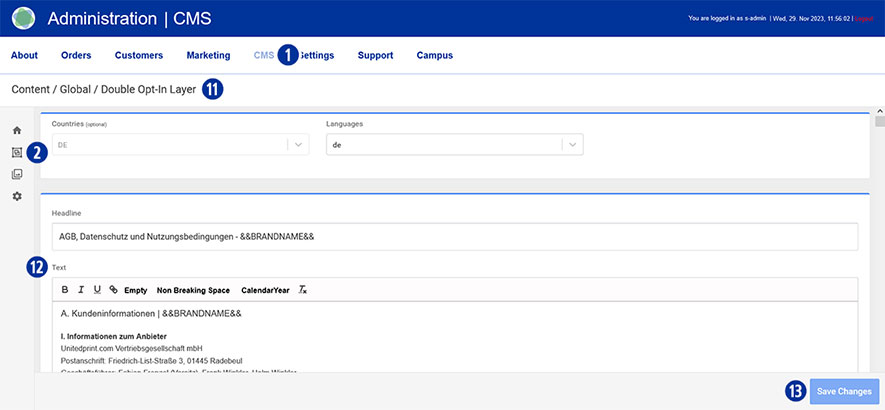
Task: Click into the Headline input field
Action: tap(455, 237)
